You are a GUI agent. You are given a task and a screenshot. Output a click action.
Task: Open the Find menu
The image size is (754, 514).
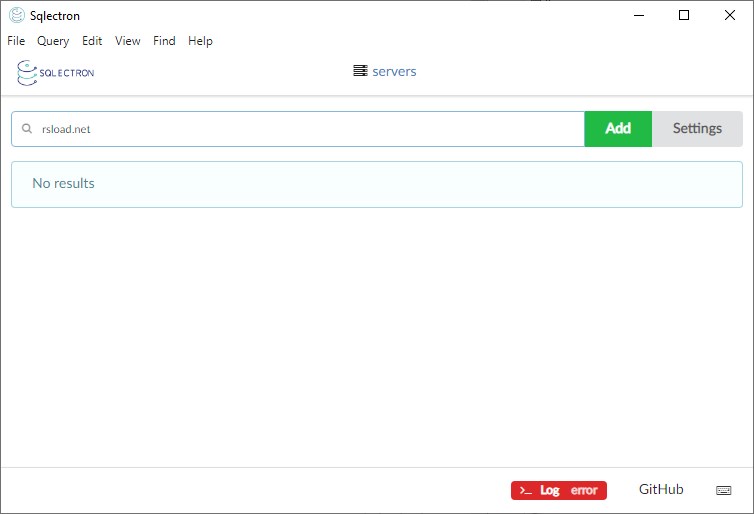point(164,41)
